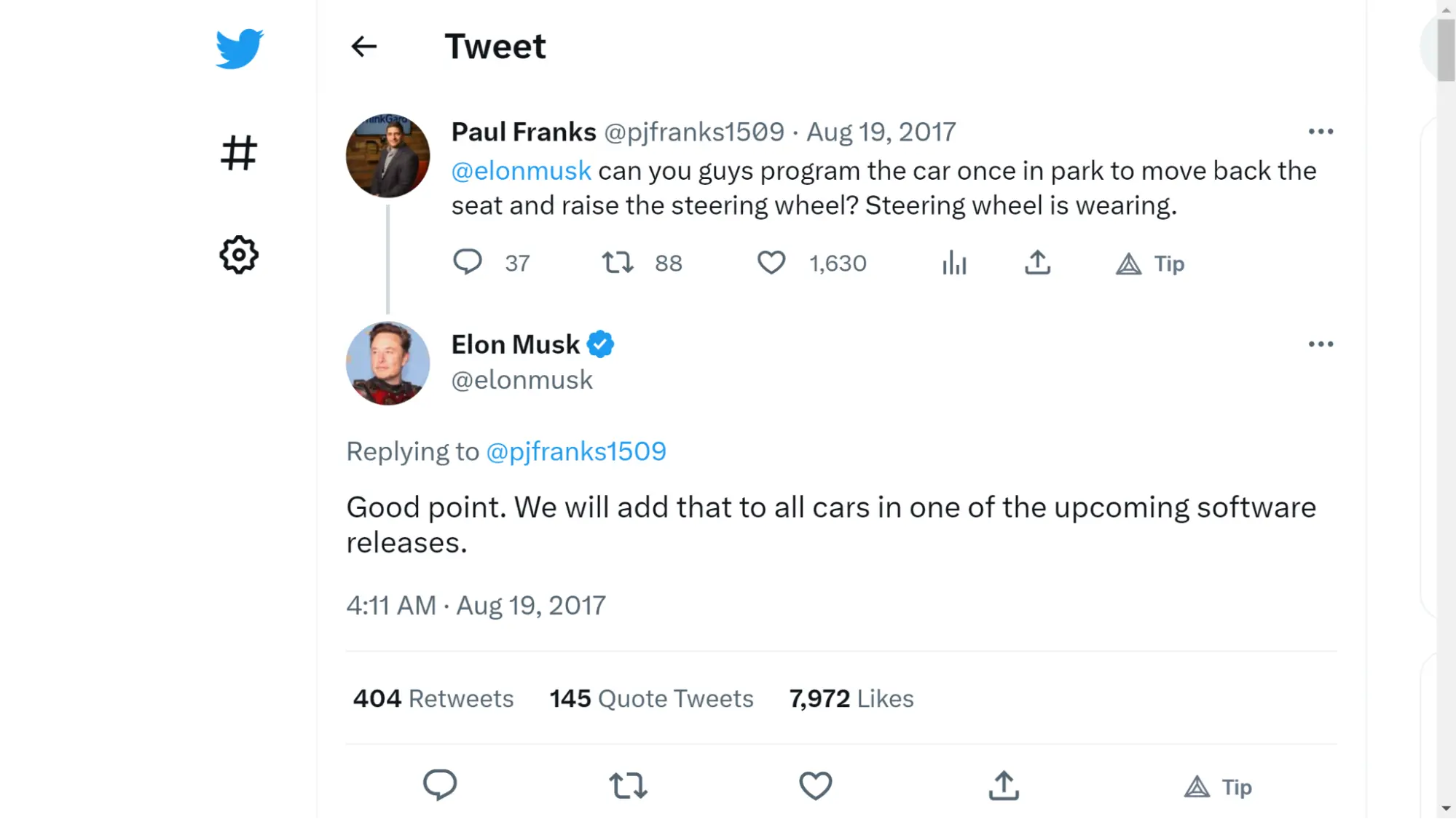Open the Explore hashtag icon
The width and height of the screenshot is (1456, 819).
click(x=239, y=151)
